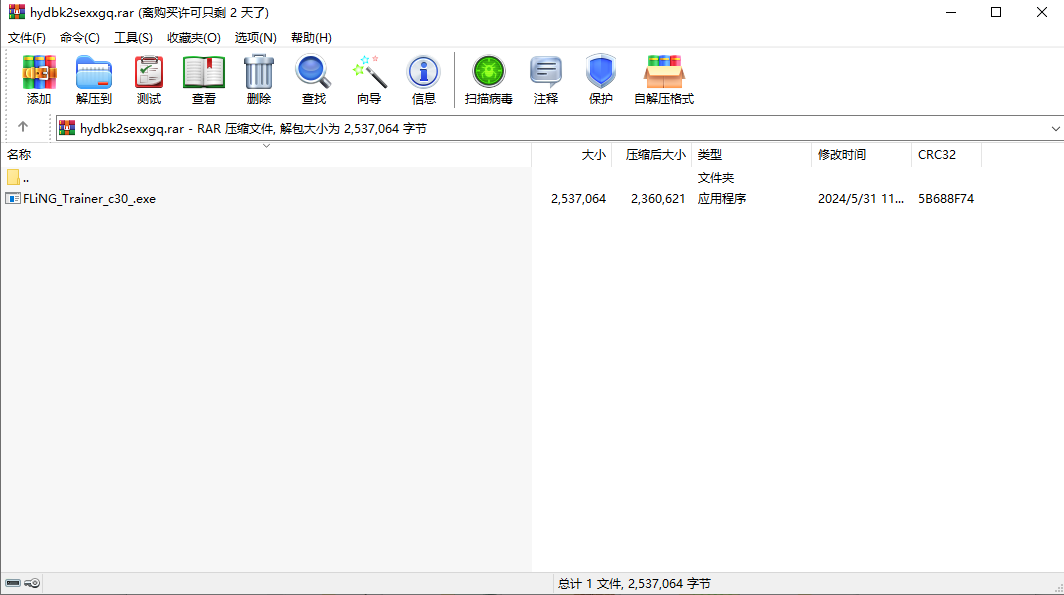Open the 命令(C) menu
The width and height of the screenshot is (1064, 595).
[x=79, y=38]
